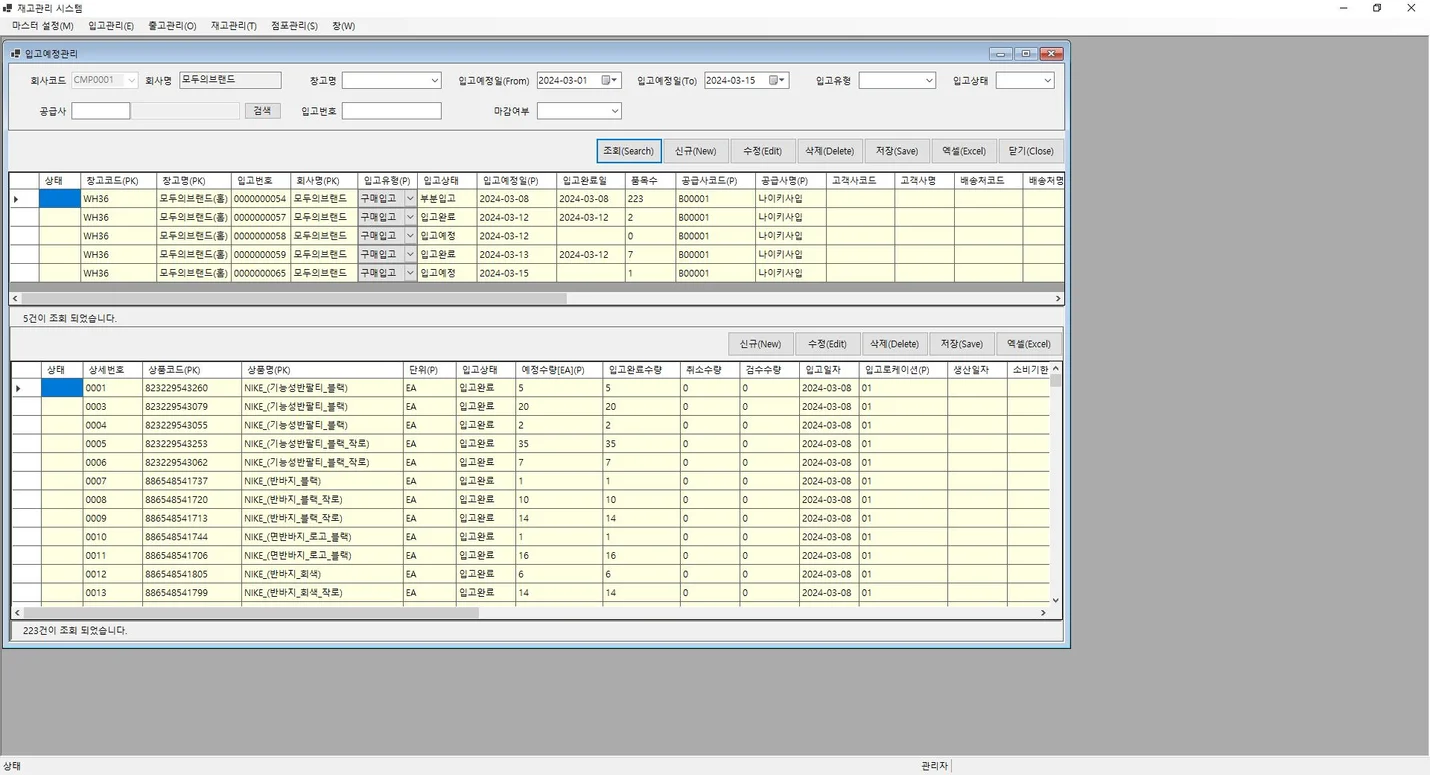Click 엑셀(Excel) above the upper receipt grid
This screenshot has height=775, width=1430.
click(964, 151)
